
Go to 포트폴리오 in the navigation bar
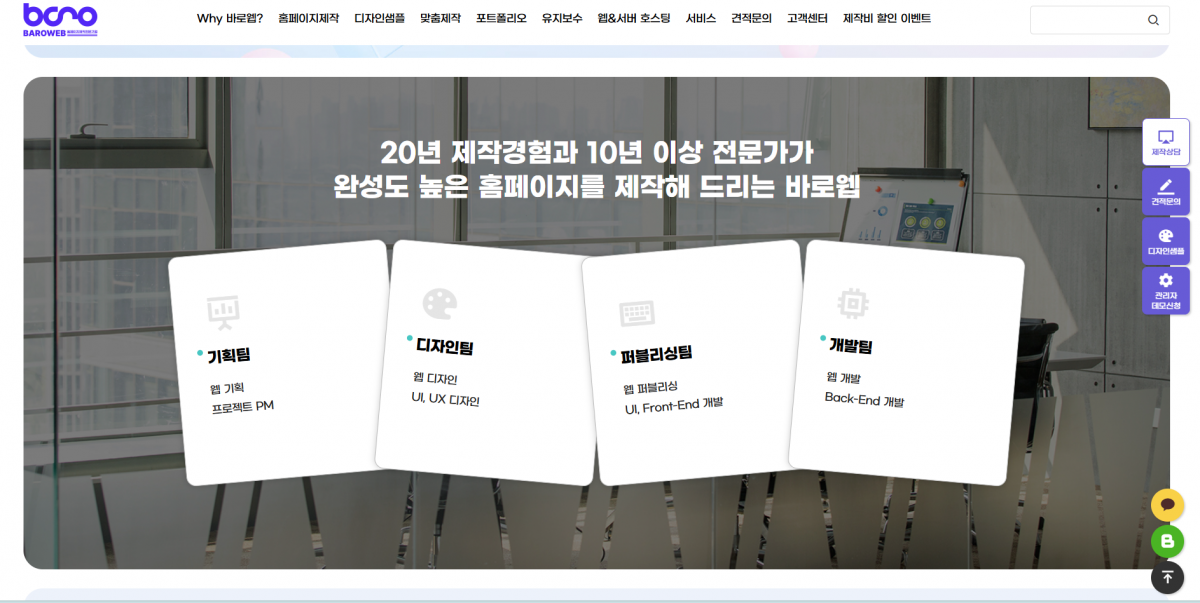(x=501, y=19)
